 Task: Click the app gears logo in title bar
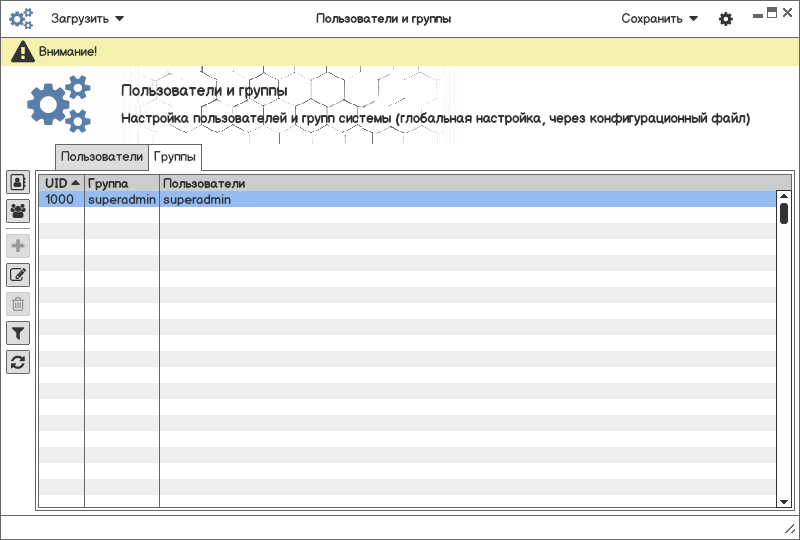coord(21,19)
